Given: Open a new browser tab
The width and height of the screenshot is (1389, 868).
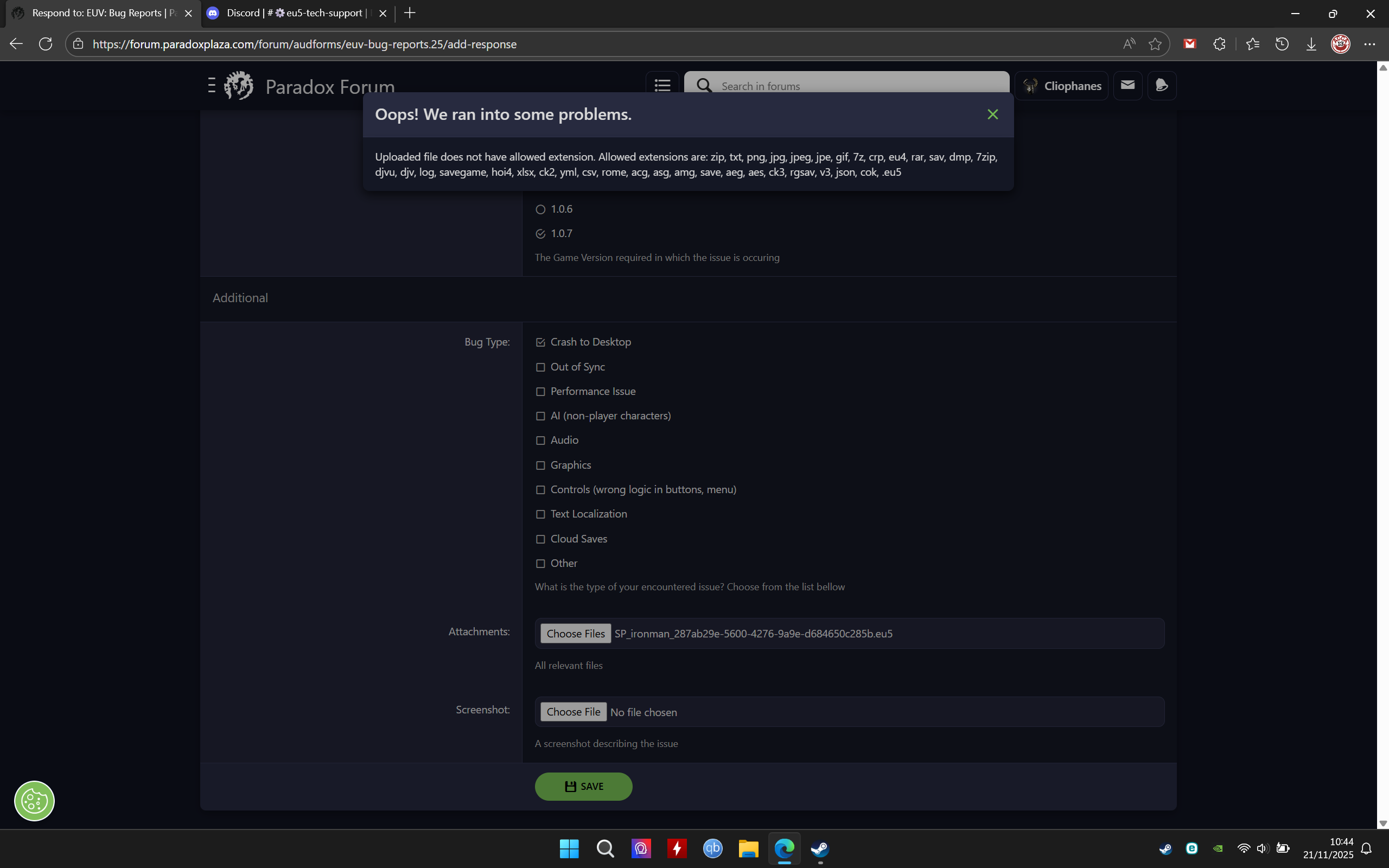Looking at the screenshot, I should (409, 13).
